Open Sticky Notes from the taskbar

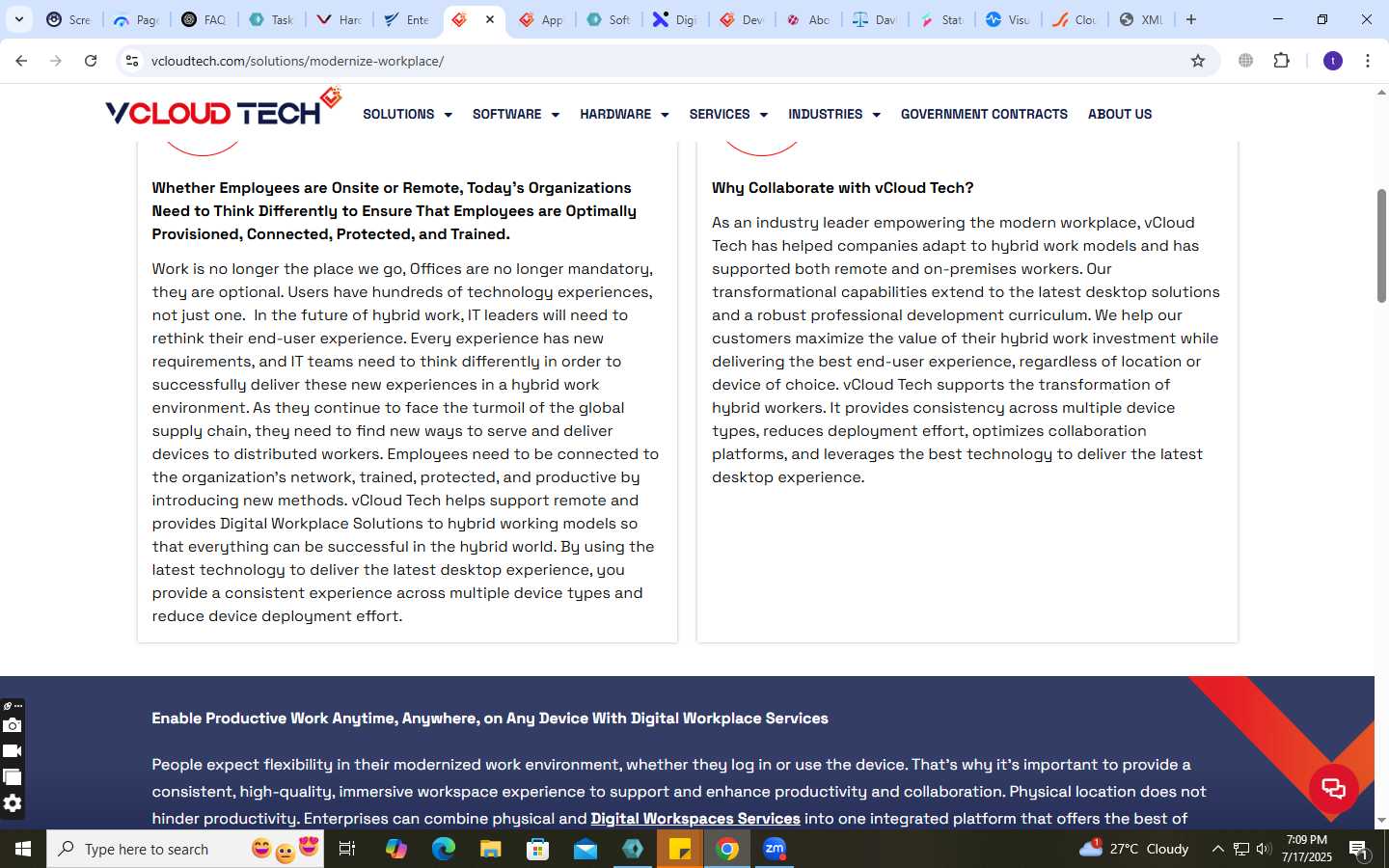680,849
